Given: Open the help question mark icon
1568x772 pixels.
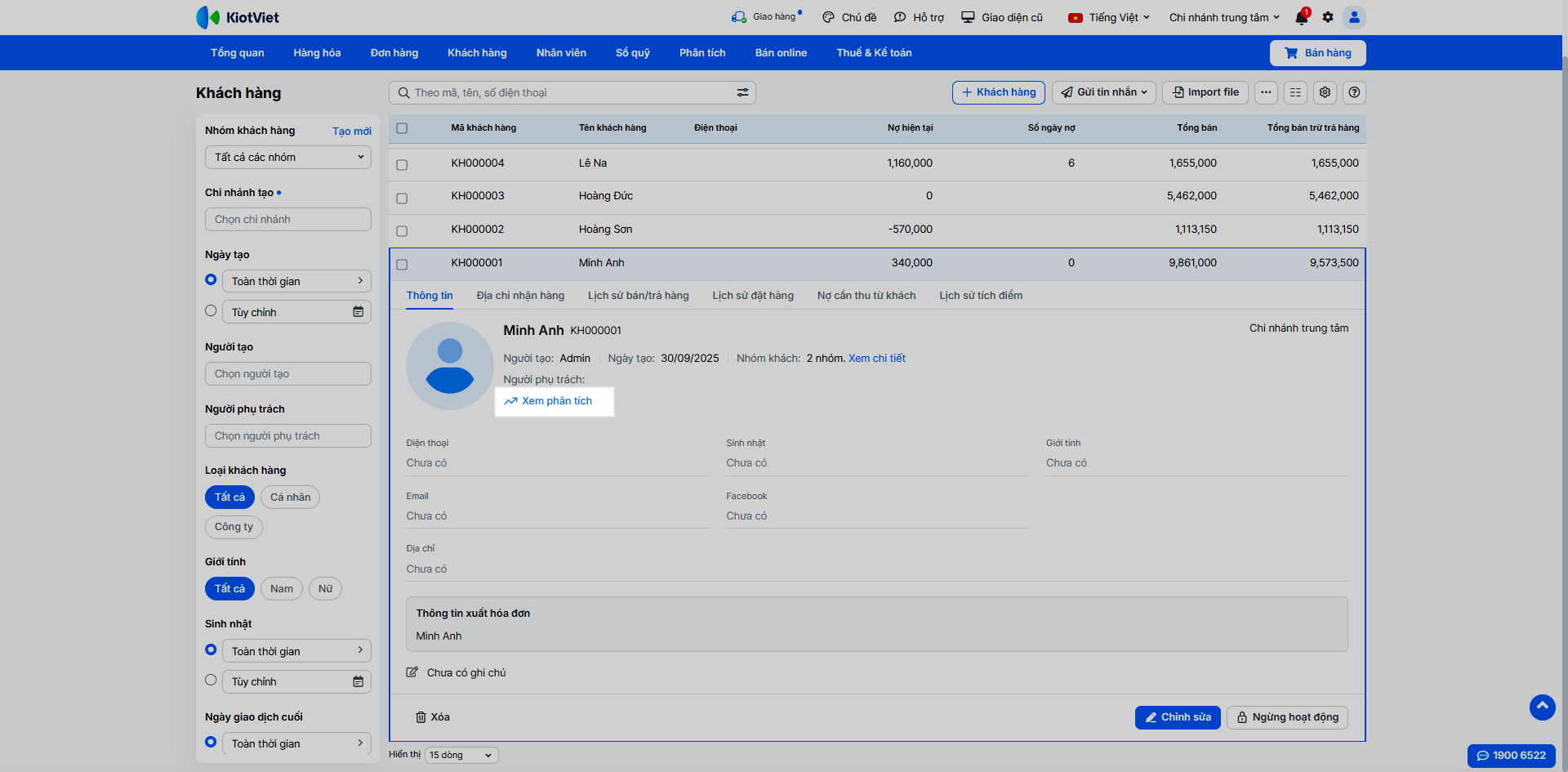Looking at the screenshot, I should tap(1354, 92).
